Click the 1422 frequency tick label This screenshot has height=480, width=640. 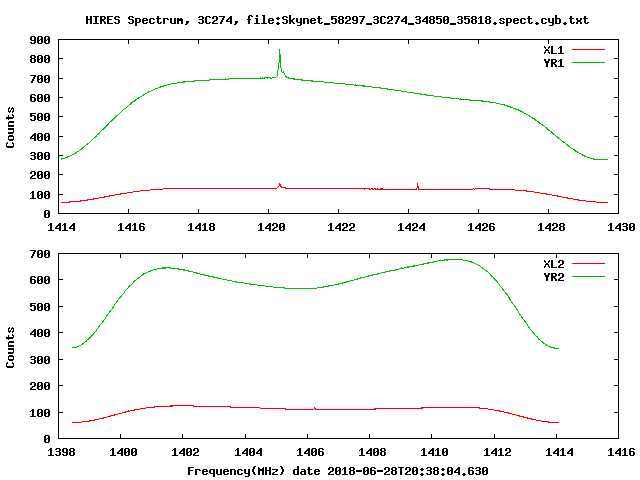341,227
